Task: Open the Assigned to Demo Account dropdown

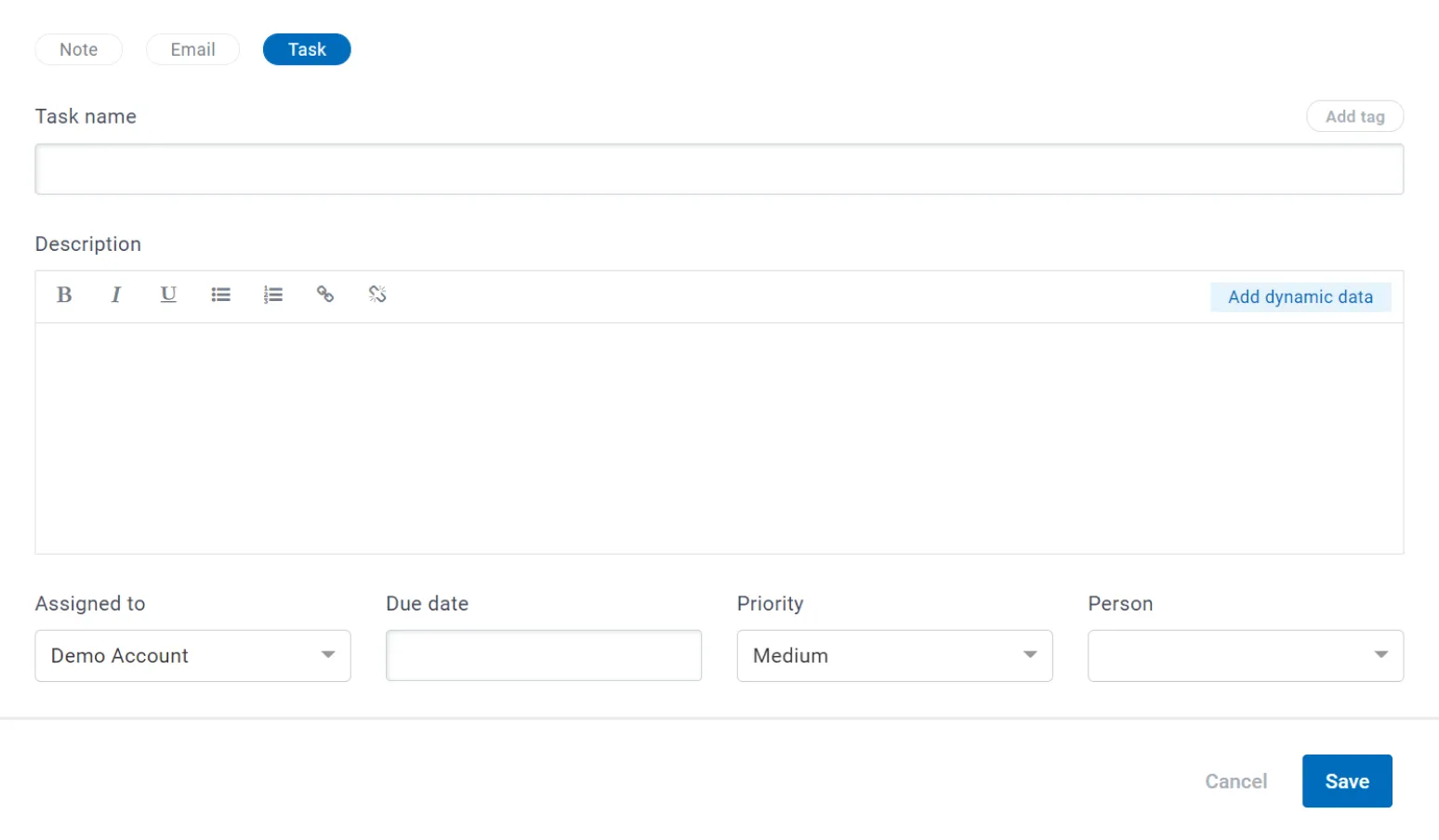Action: 192,656
